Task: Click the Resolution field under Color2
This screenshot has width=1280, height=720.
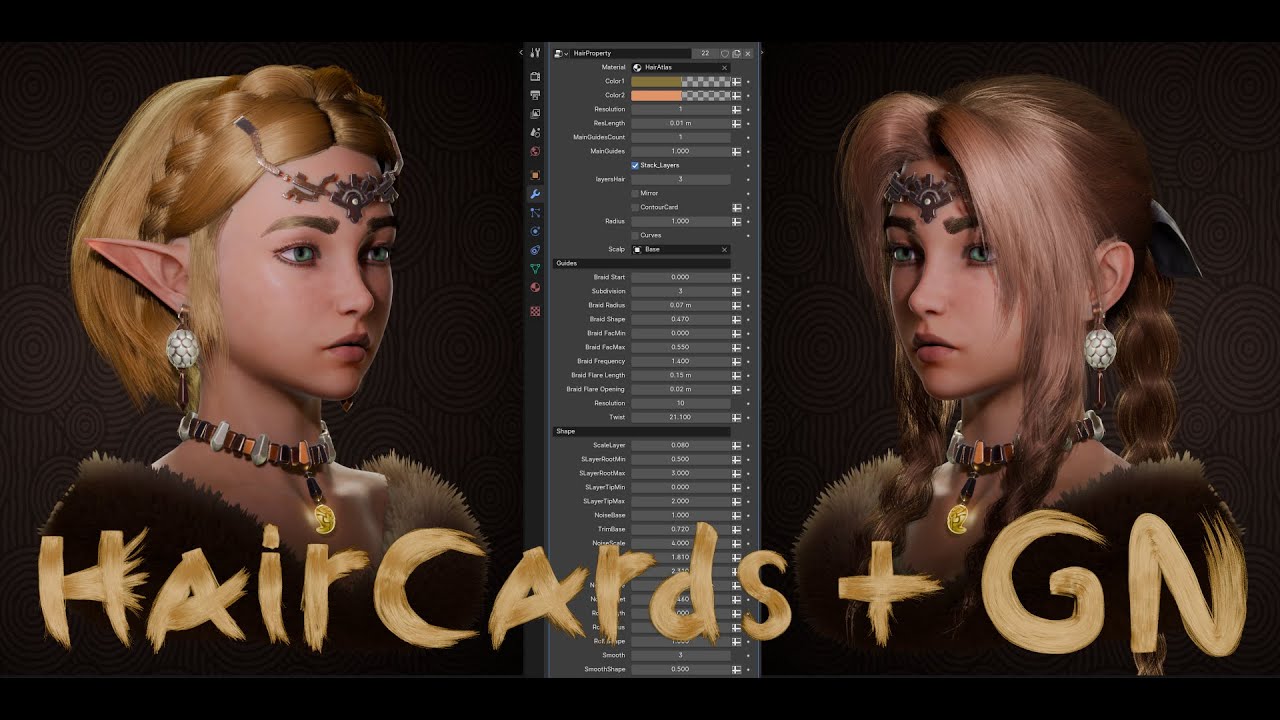Action: pos(681,109)
